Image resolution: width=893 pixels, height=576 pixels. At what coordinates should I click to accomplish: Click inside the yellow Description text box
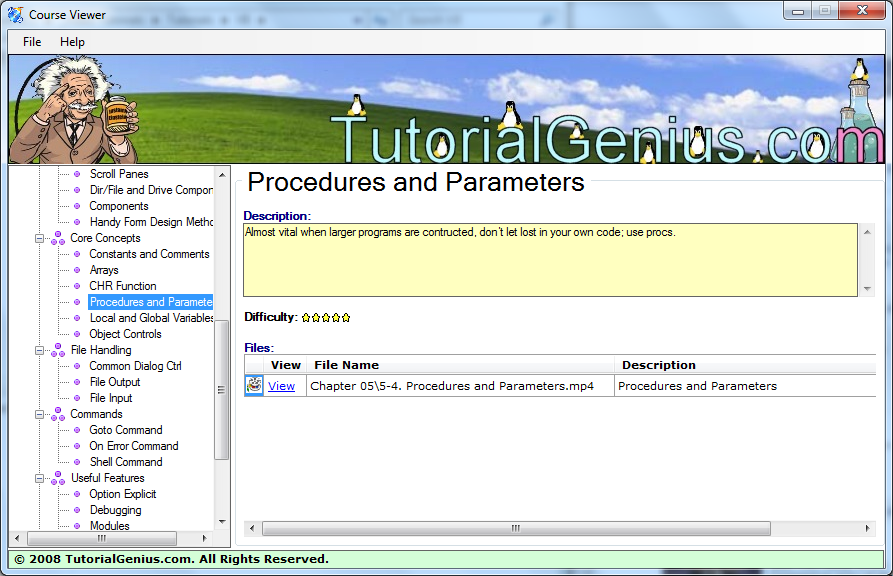[x=550, y=260]
